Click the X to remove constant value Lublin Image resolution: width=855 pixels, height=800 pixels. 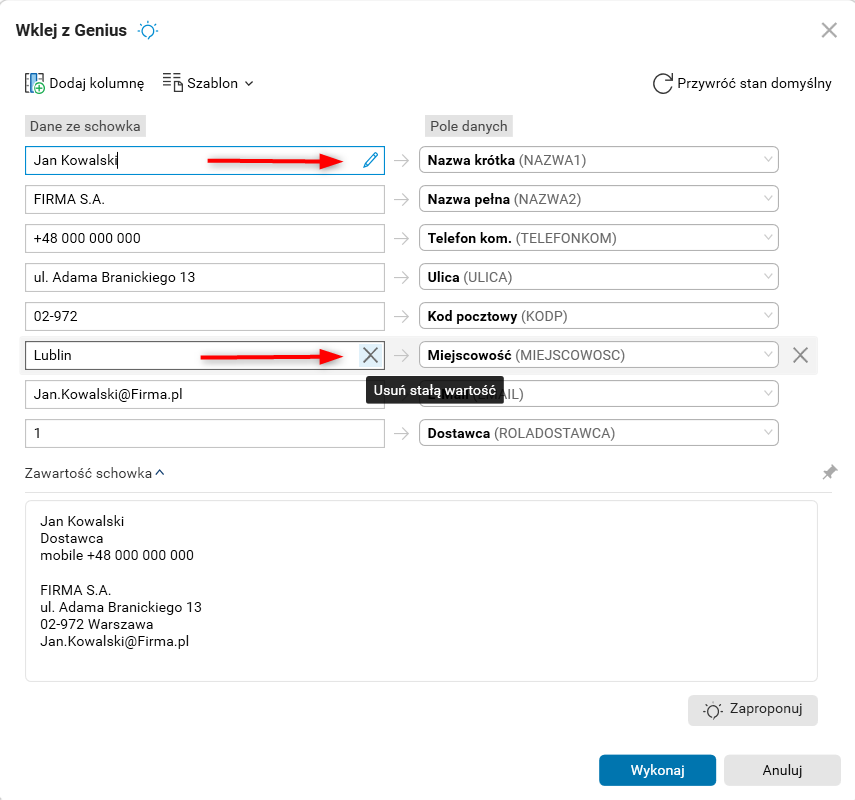coord(370,354)
